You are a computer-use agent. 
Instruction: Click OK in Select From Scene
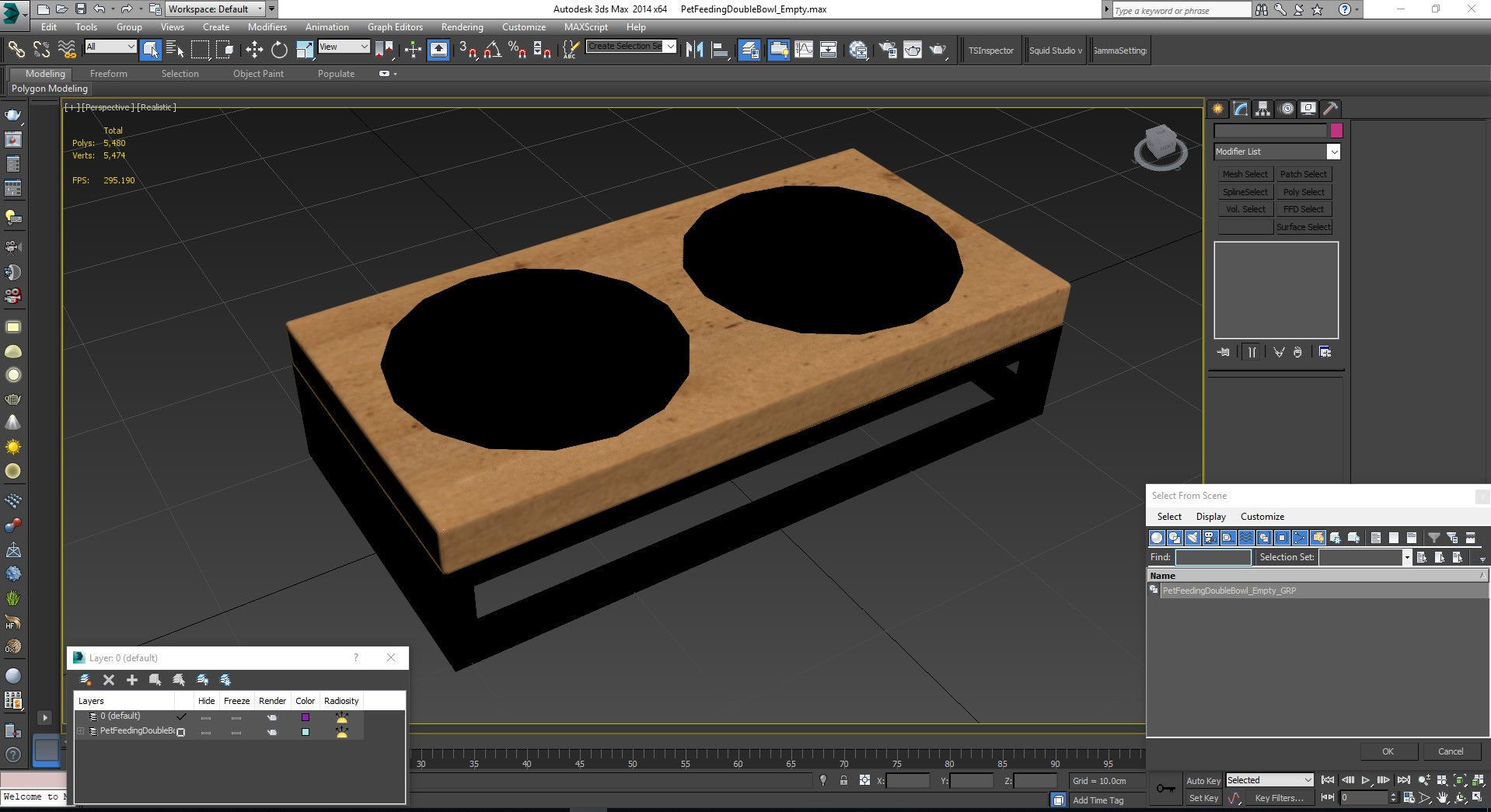1388,751
